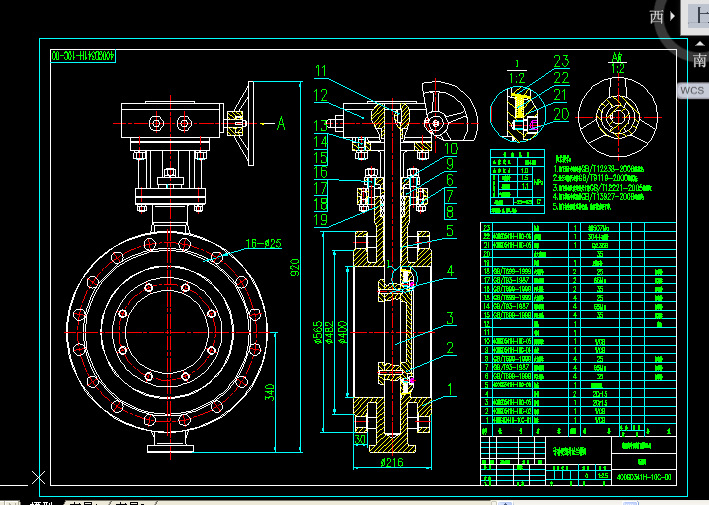Select part balloon number 22
709x505 pixels.
pos(561,78)
